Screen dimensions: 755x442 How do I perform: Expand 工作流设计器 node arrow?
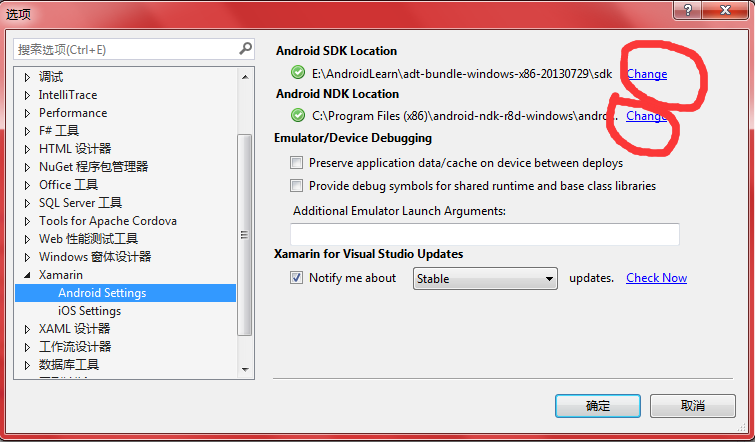coord(27,347)
